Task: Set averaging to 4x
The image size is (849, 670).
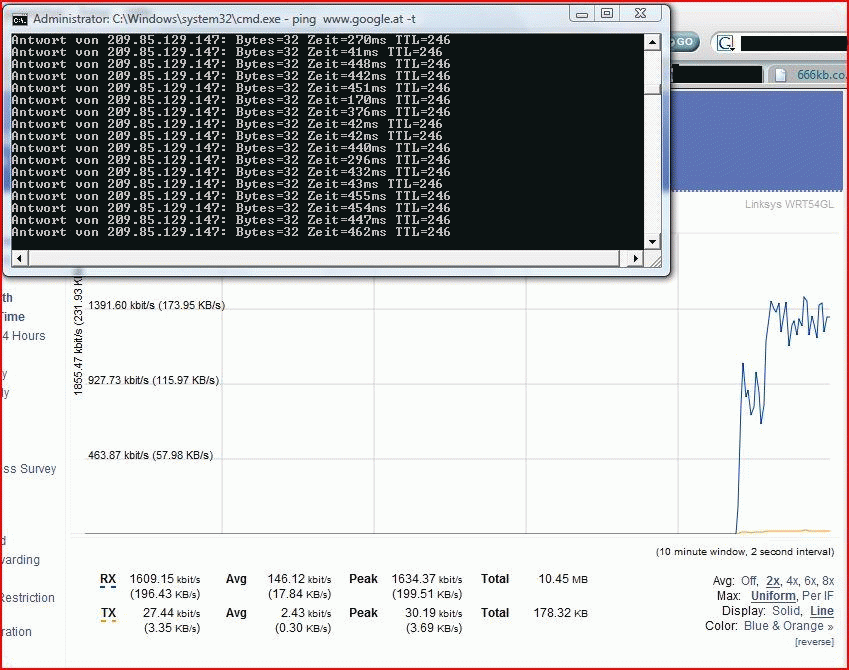Action: pyautogui.click(x=792, y=581)
